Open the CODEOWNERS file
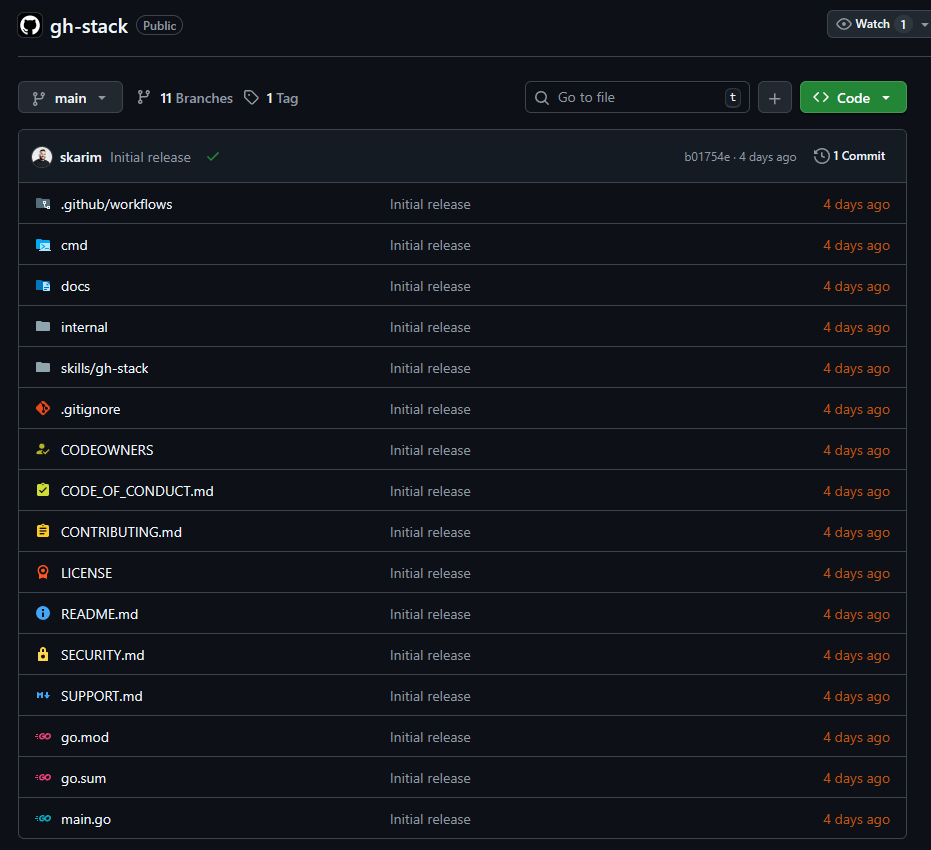The image size is (931, 850). (x=107, y=450)
